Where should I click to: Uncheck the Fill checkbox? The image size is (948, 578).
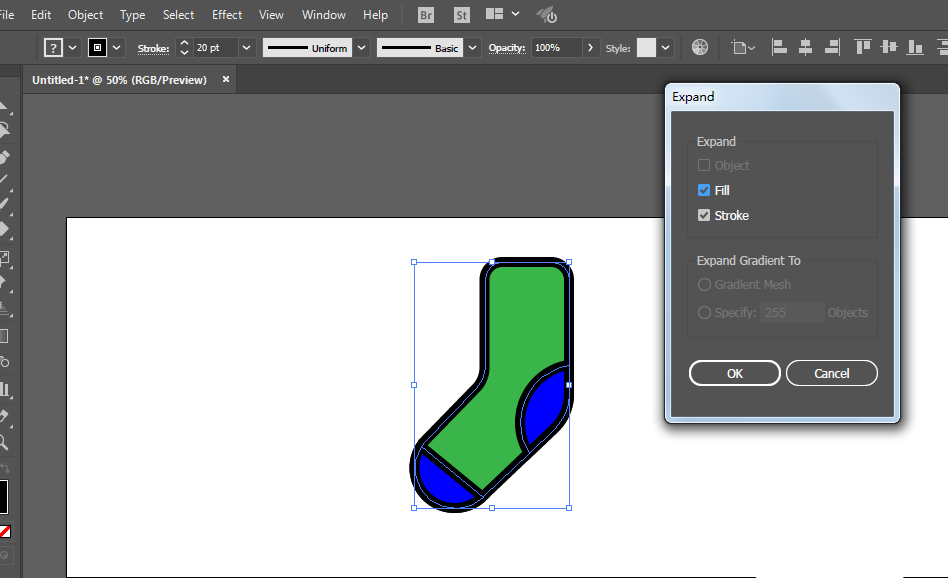tap(704, 190)
